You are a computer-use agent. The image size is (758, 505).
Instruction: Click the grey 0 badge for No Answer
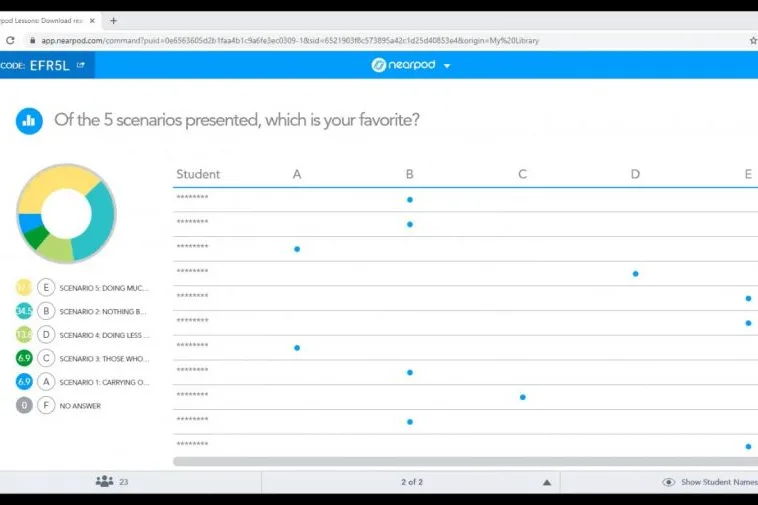pyautogui.click(x=24, y=405)
